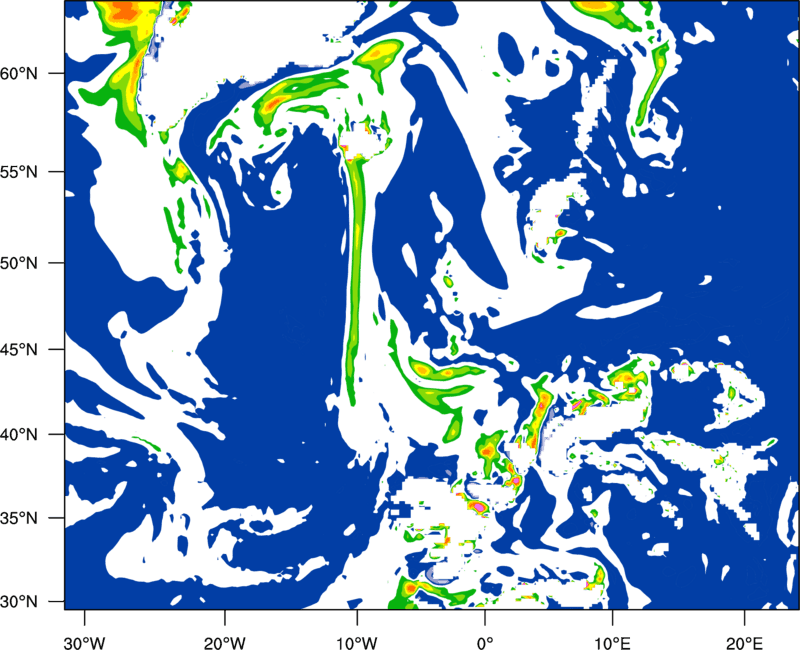Image resolution: width=800 pixels, height=650 pixels.
Task: Click the 20°W longitude label
Action: (x=225, y=642)
